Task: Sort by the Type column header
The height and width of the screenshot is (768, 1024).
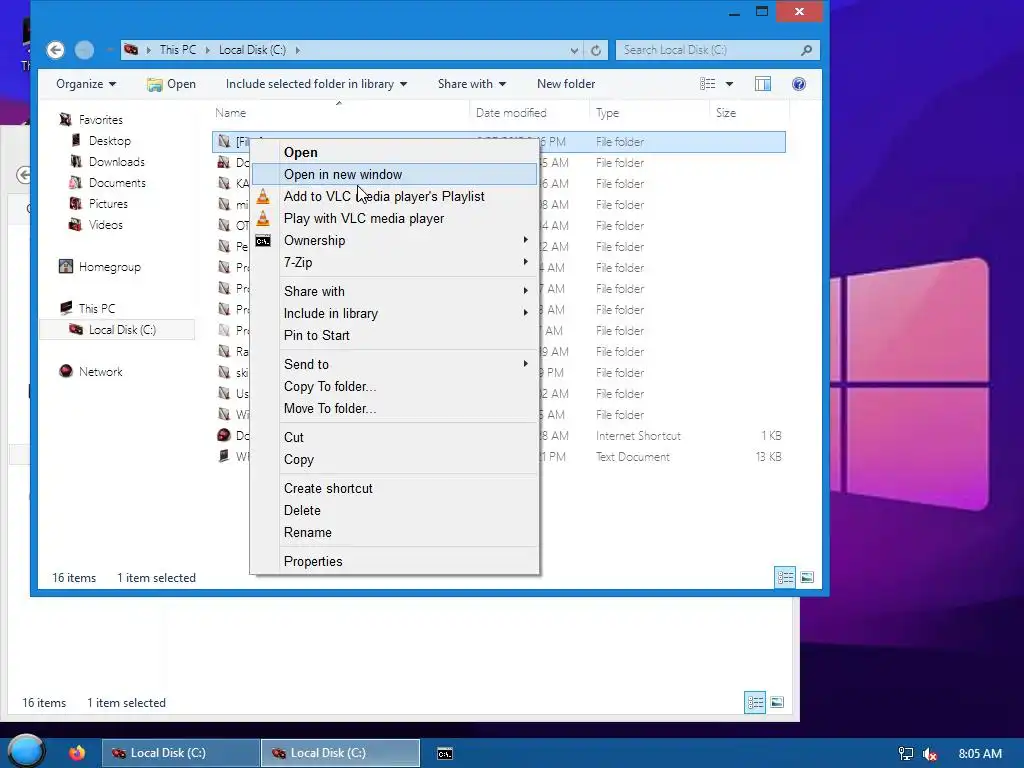Action: click(607, 112)
